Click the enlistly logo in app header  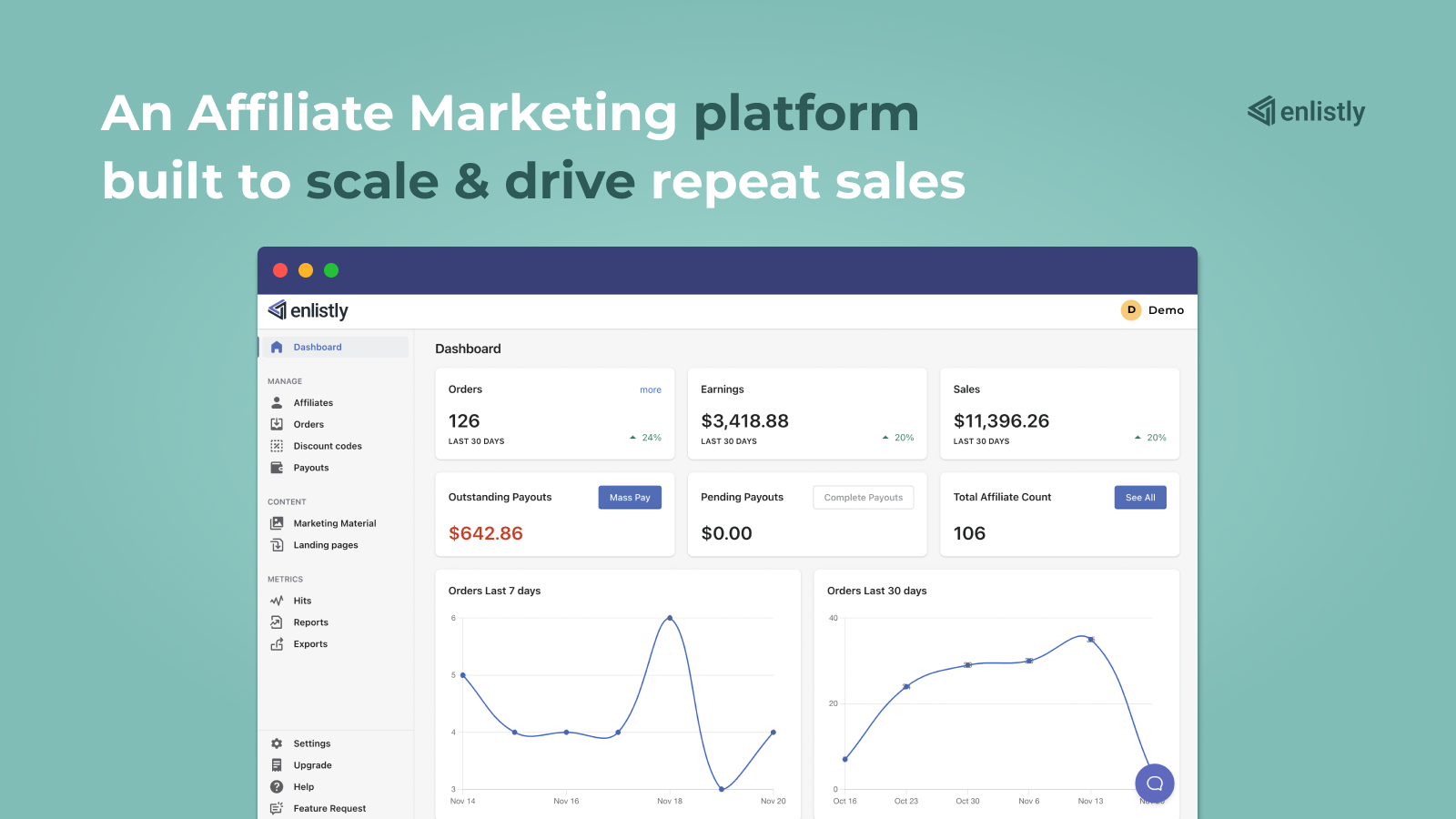[308, 310]
